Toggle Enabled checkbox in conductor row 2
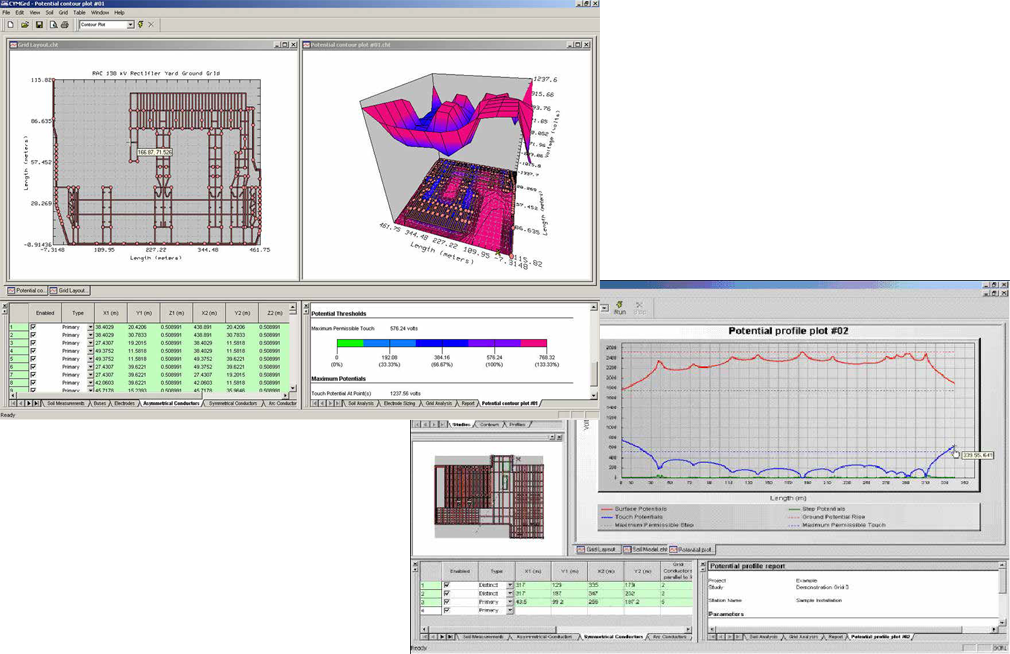The height and width of the screenshot is (654, 1010). click(33, 335)
